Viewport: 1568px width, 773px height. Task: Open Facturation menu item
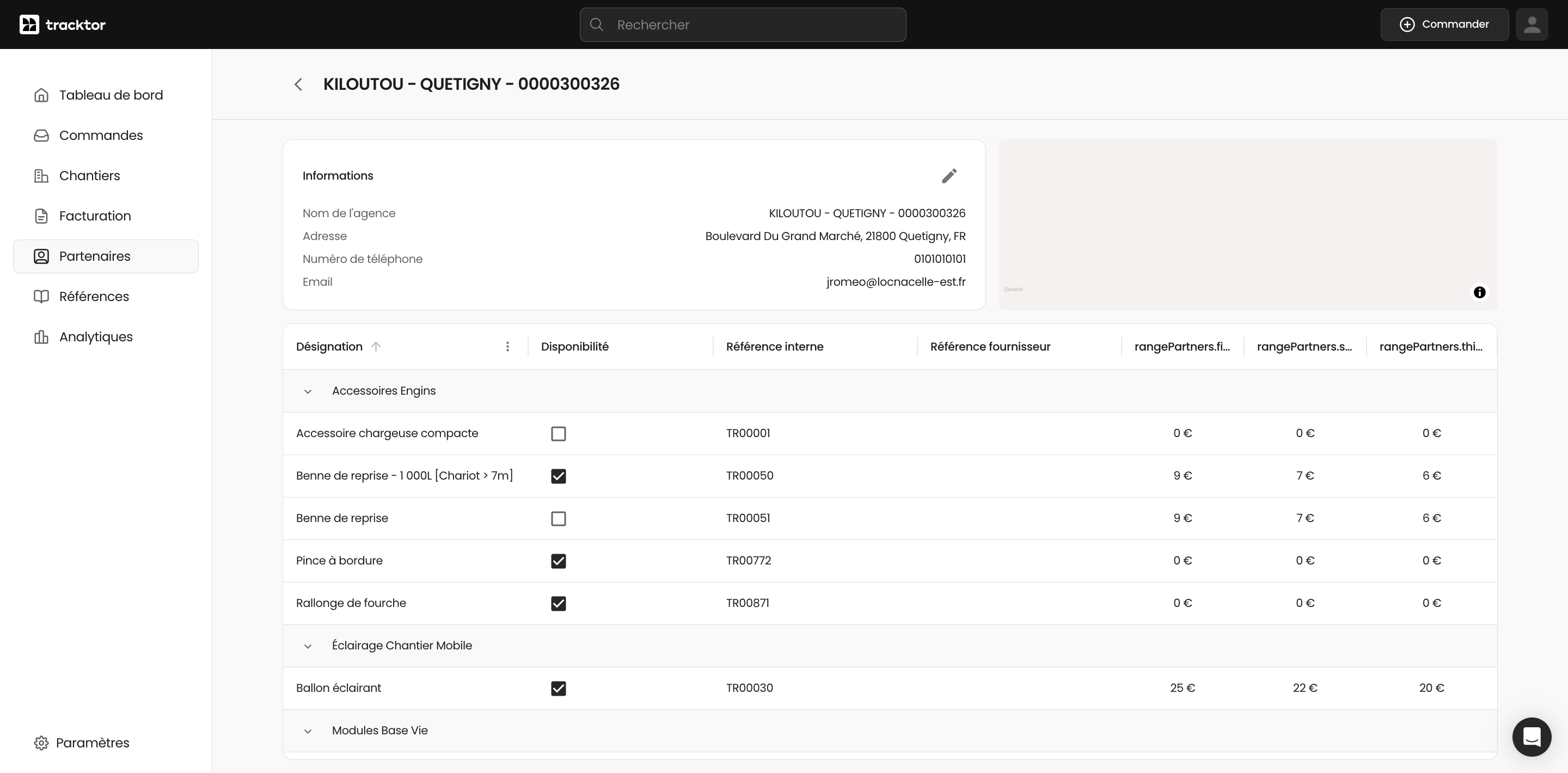[106, 216]
